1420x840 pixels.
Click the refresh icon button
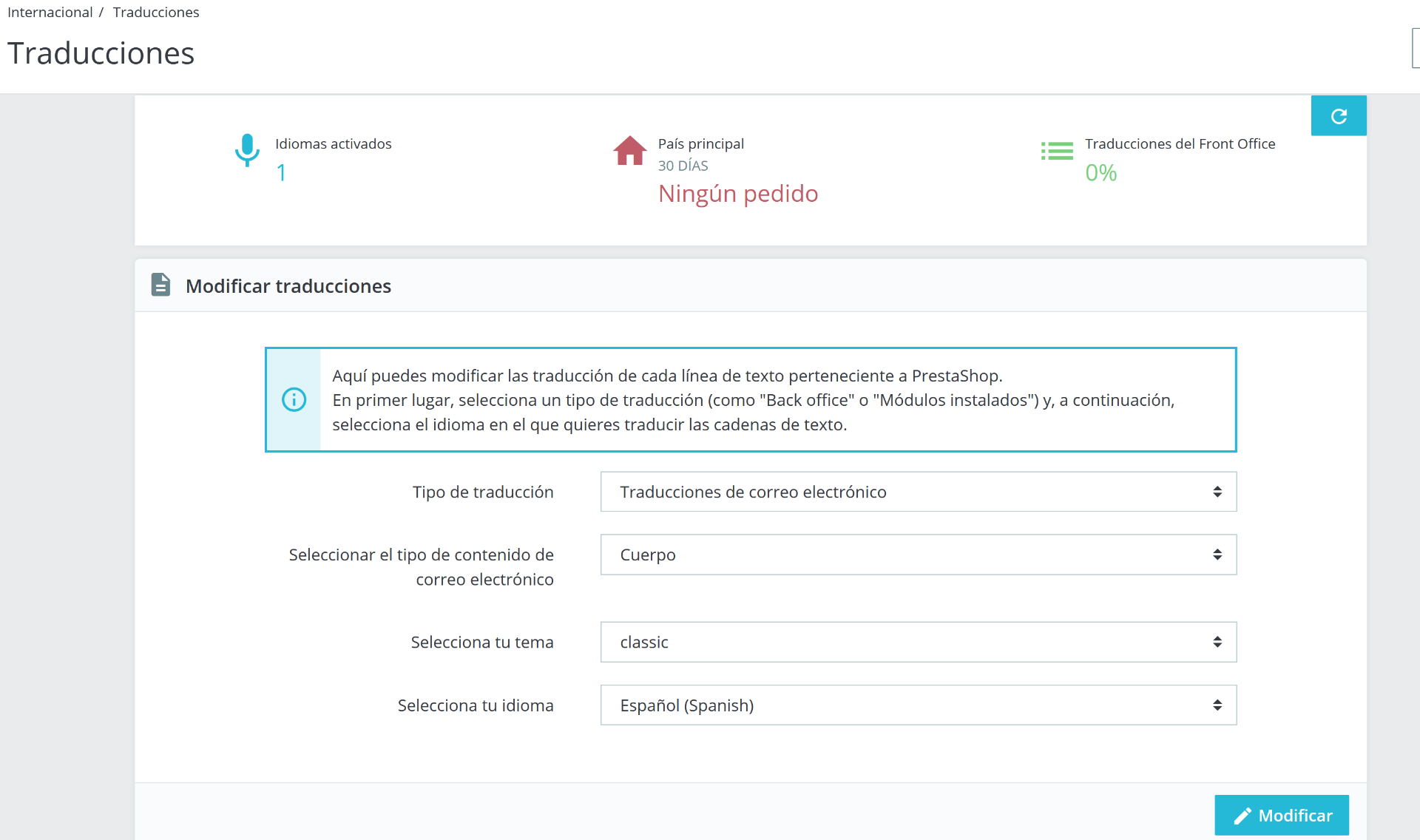click(x=1338, y=116)
